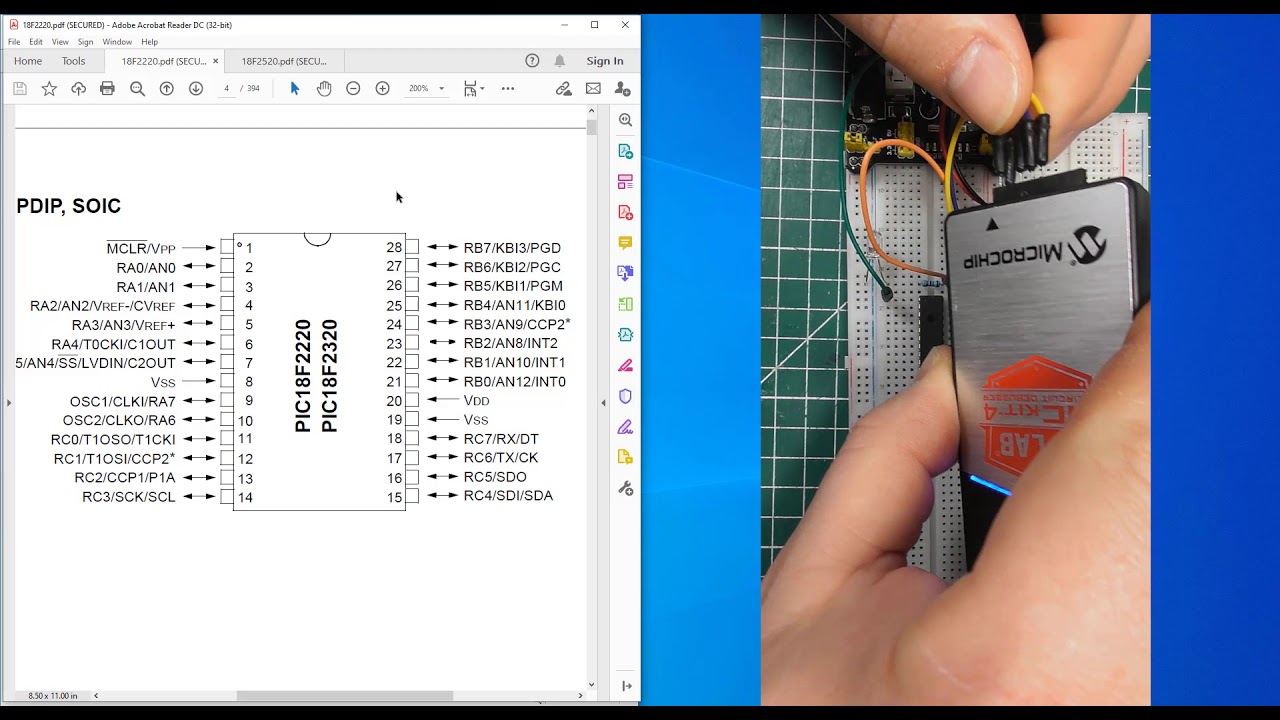This screenshot has width=1280, height=720.
Task: Open the pink Redact tool in sidebar
Action: tap(625, 365)
